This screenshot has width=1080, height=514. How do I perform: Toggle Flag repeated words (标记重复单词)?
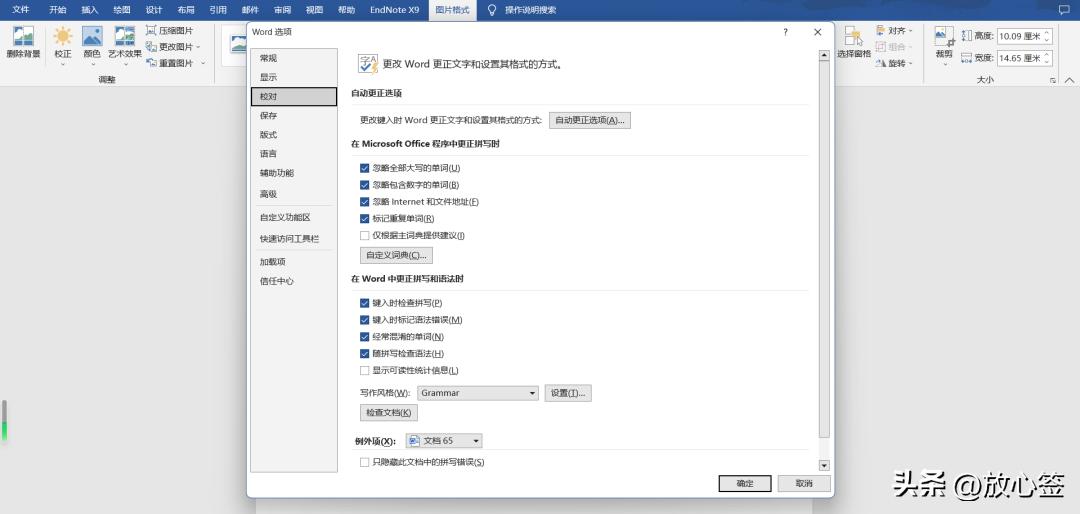(x=364, y=218)
